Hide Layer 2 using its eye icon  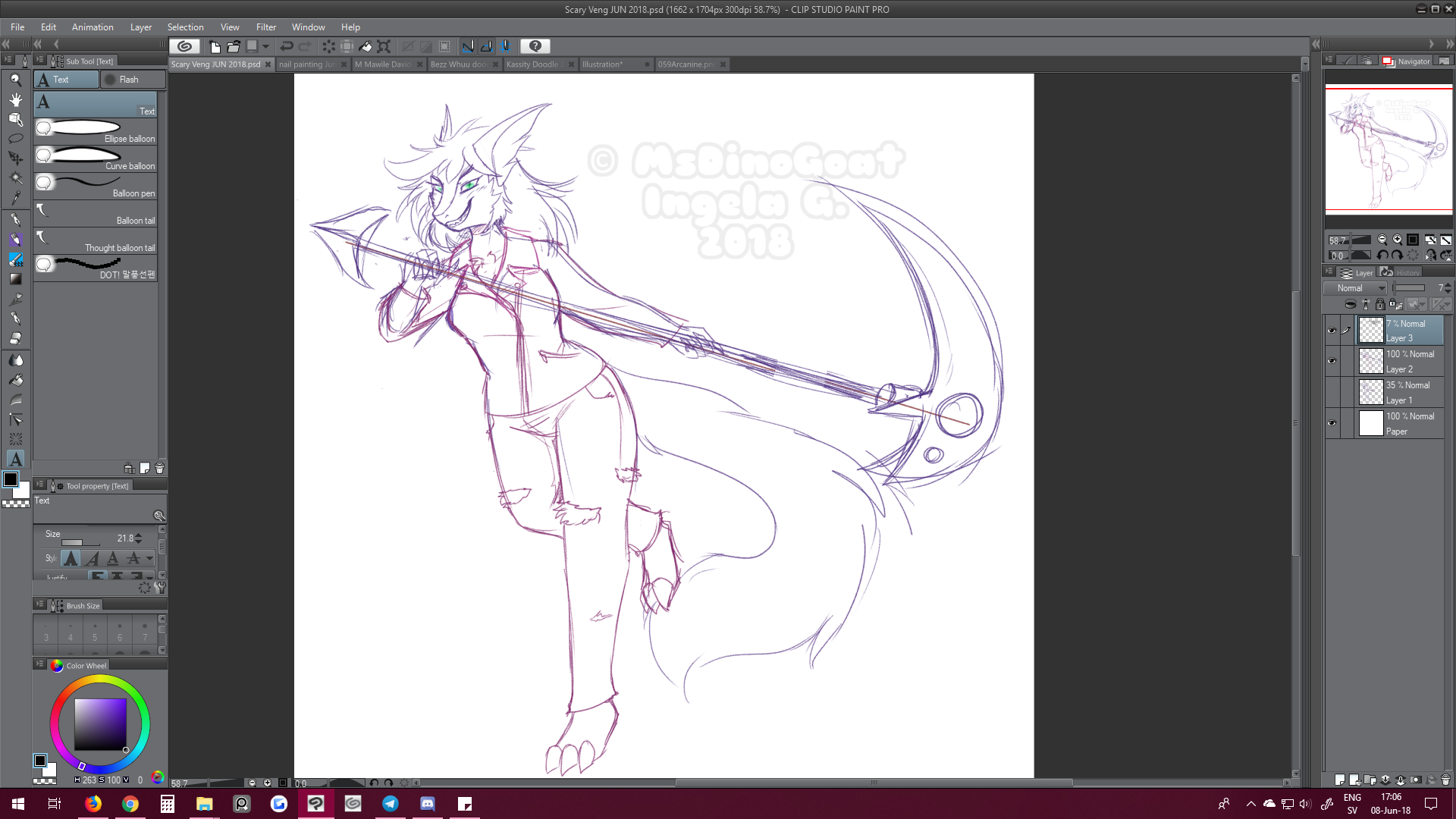tap(1332, 361)
